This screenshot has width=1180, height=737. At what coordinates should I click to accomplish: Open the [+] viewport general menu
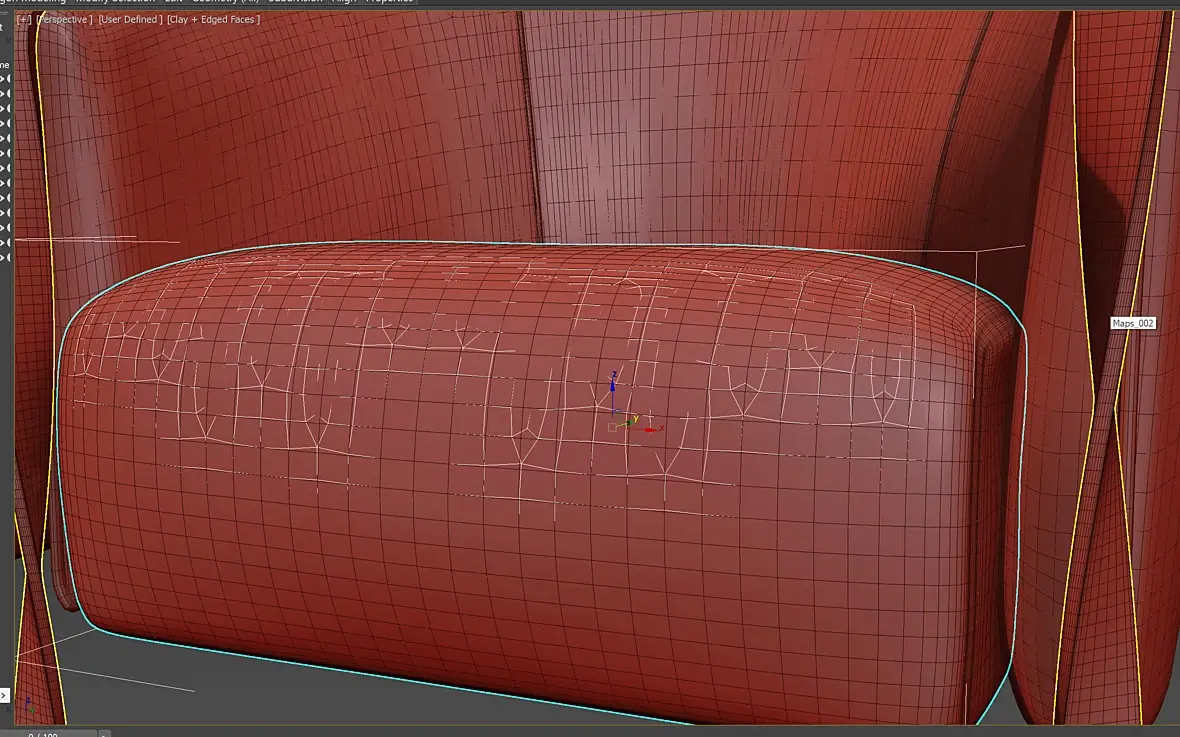tap(24, 20)
